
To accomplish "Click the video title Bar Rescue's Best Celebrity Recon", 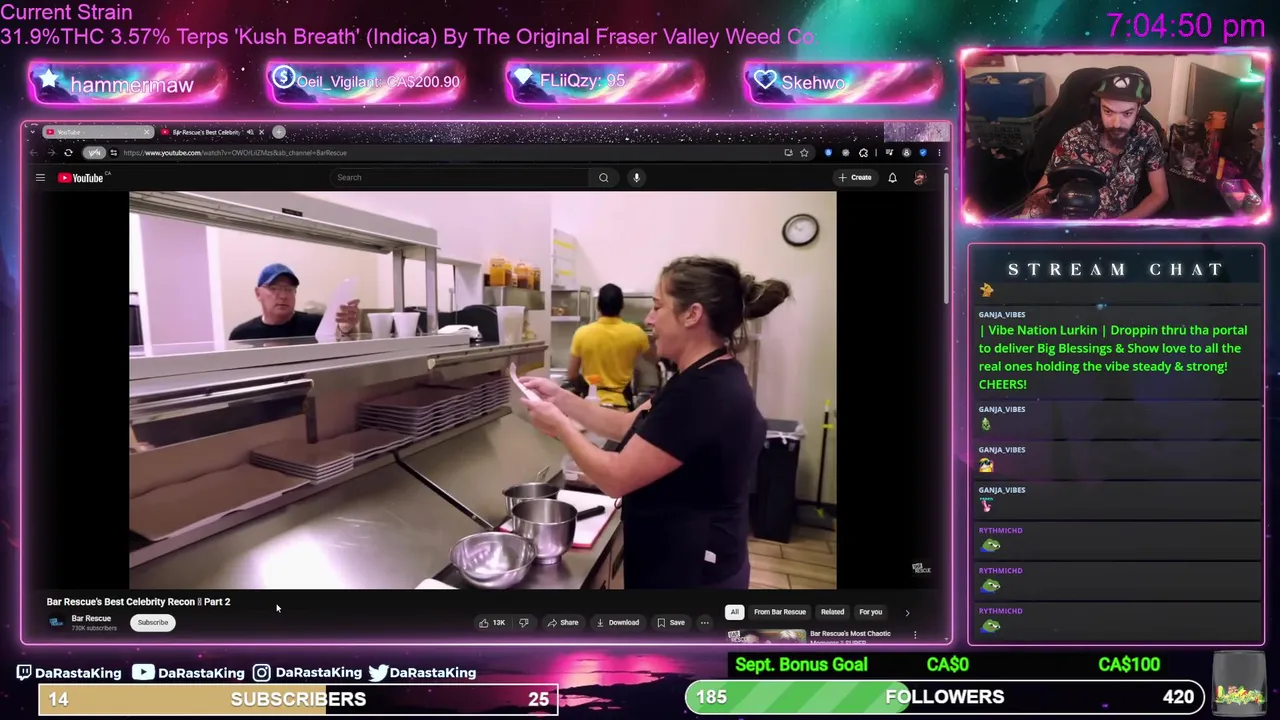I will coord(138,602).
